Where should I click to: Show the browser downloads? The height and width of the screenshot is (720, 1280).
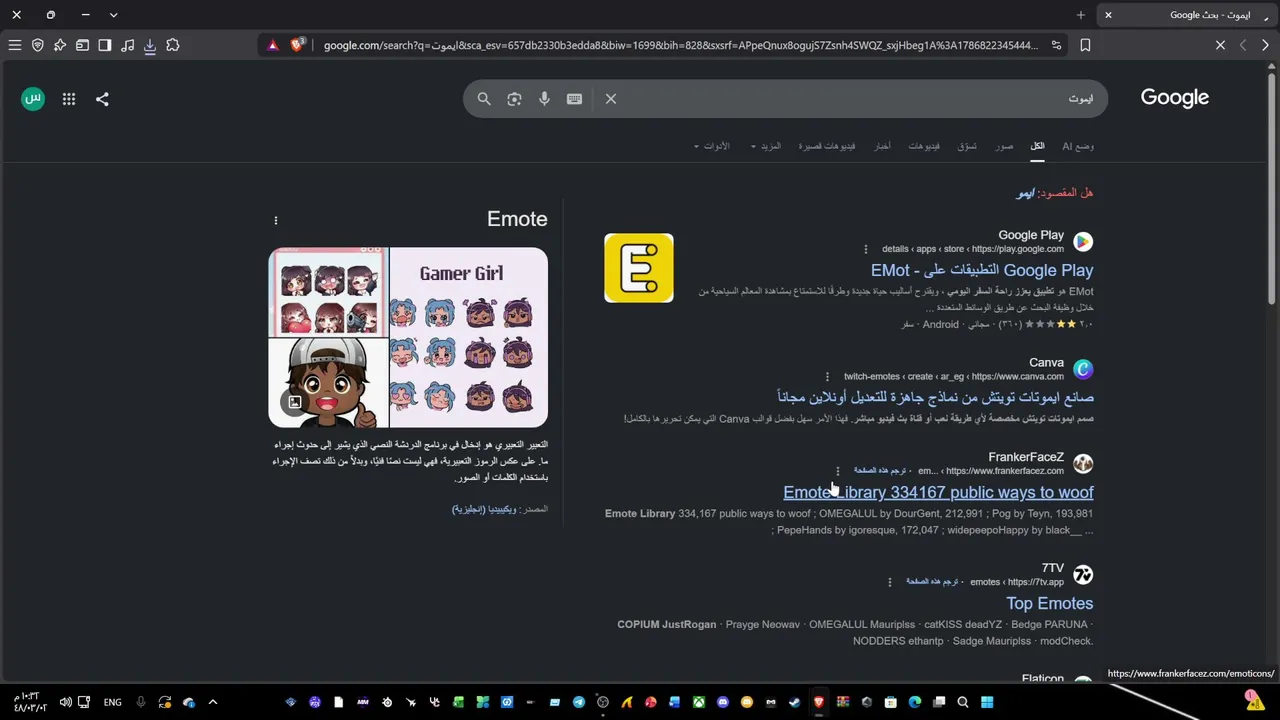pyautogui.click(x=150, y=45)
